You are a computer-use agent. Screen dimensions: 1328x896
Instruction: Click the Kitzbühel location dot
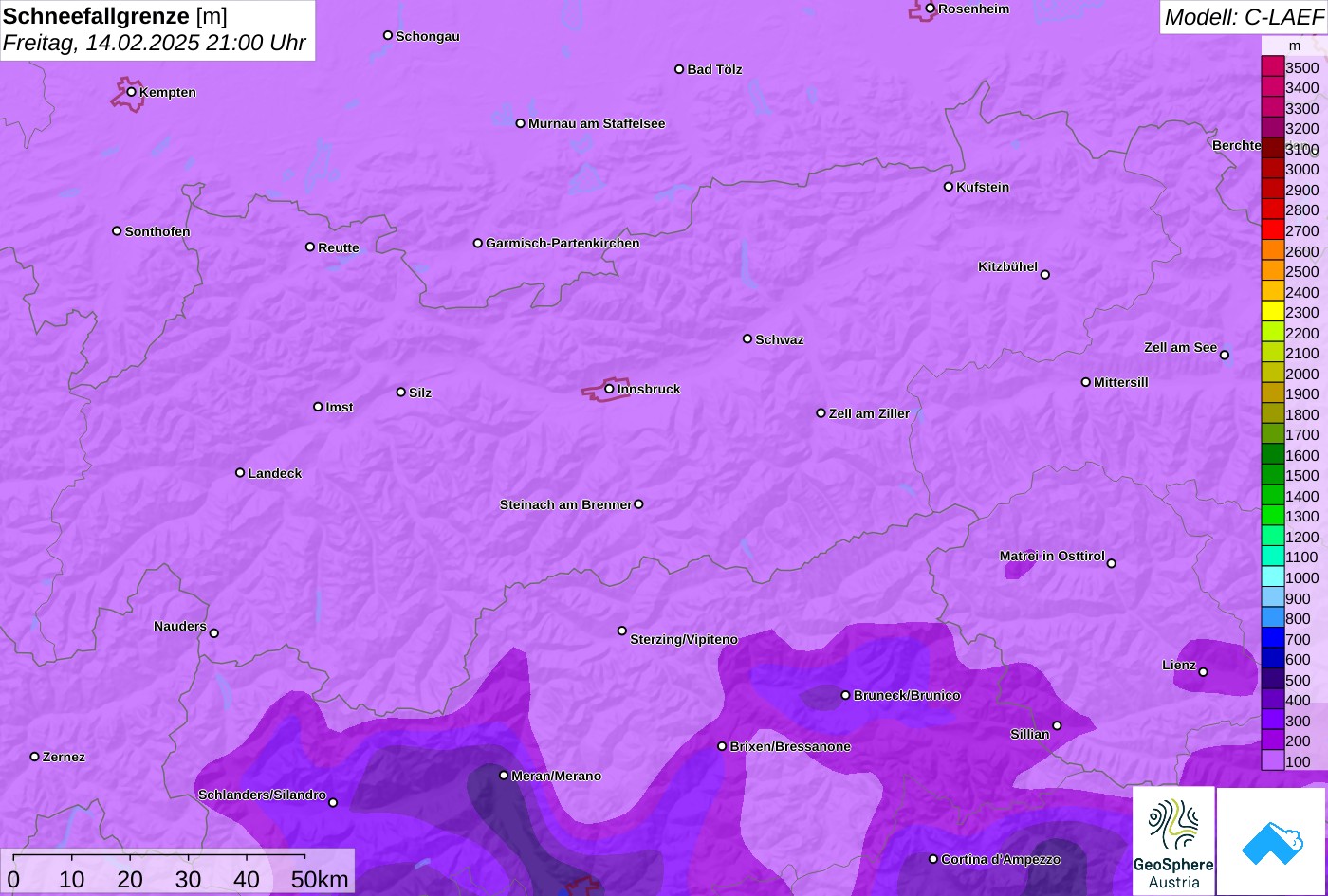(x=1044, y=274)
